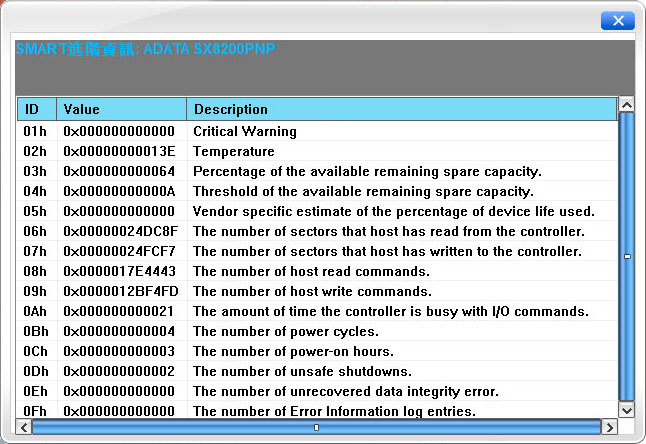Select value 0x00000000000A
Screen dimensions: 646x444
coord(119,192)
